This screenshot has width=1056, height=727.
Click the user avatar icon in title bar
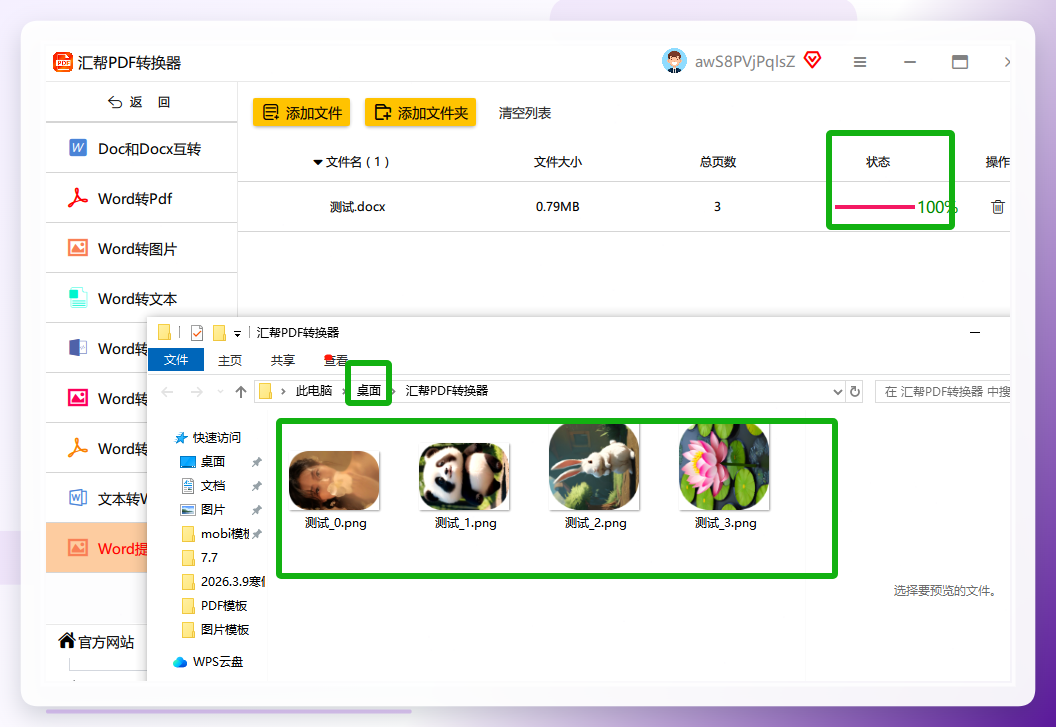point(674,61)
